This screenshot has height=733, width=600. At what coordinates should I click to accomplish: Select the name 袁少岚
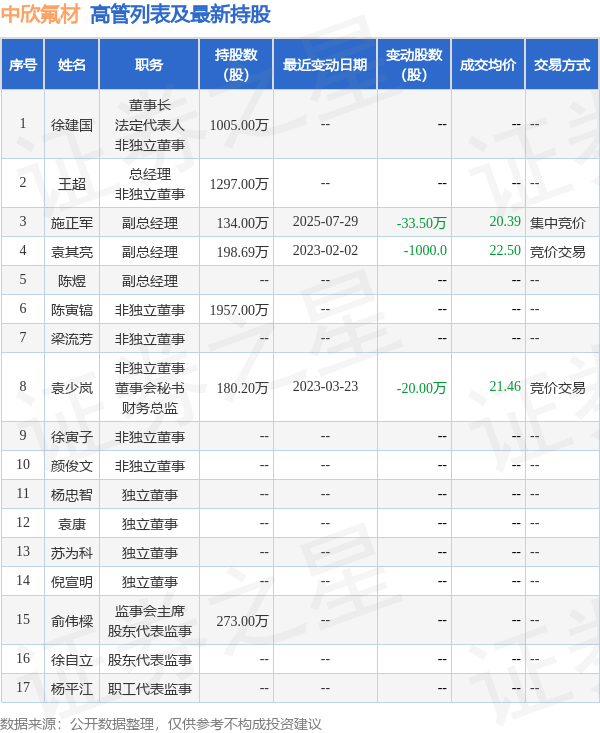click(72, 388)
